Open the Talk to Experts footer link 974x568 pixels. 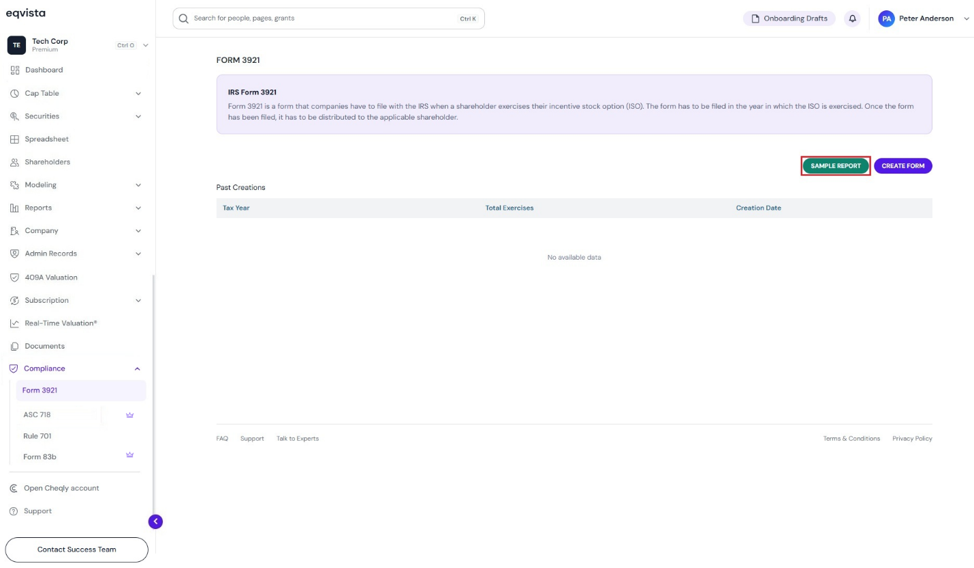(298, 439)
